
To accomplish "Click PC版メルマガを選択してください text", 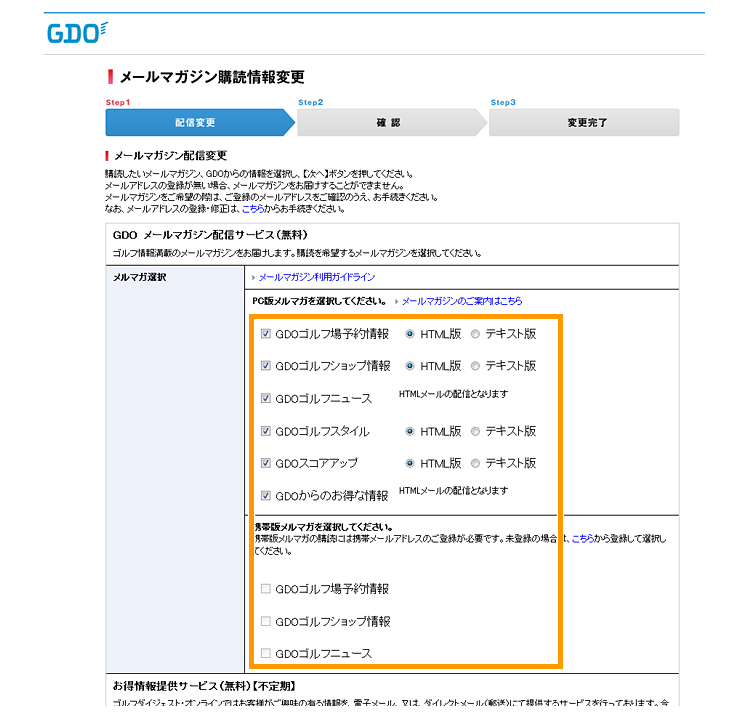I will coord(319,301).
